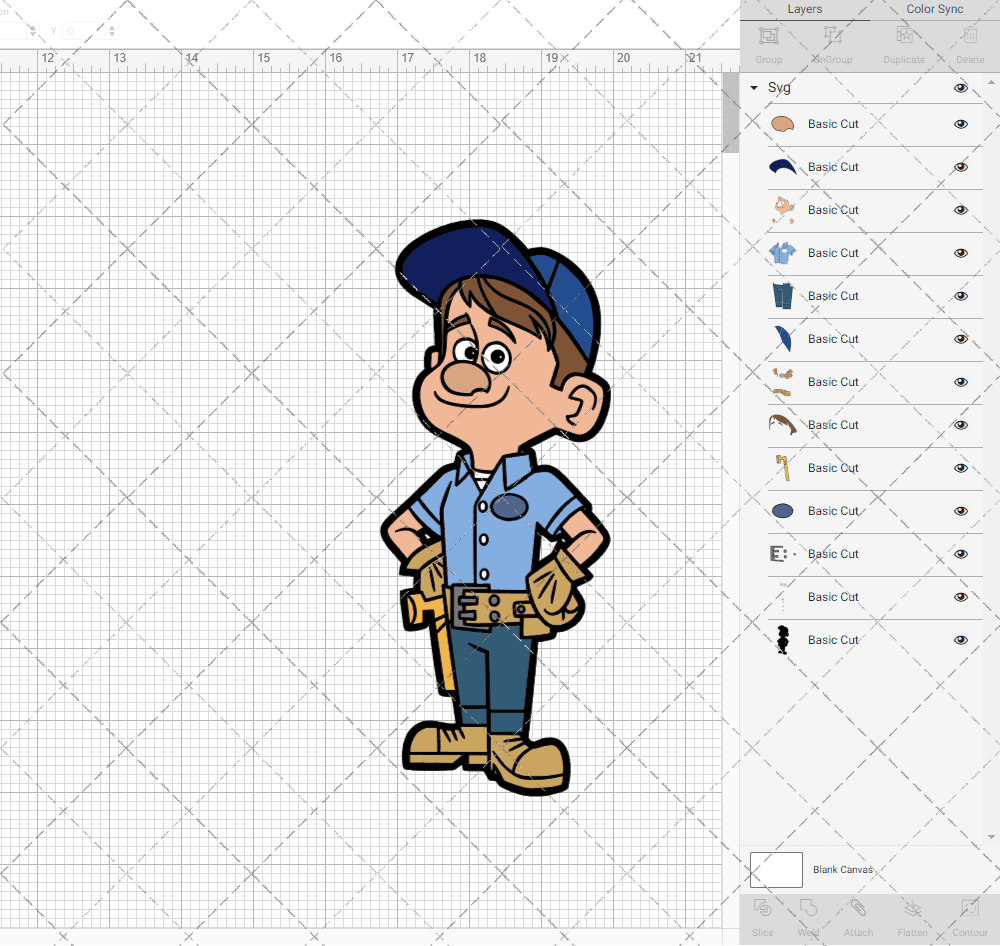Collapse the Svg group arrow
1000x946 pixels.
[754, 87]
